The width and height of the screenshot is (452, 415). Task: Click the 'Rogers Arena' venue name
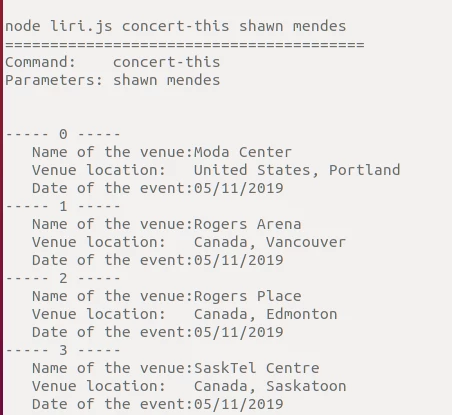click(248, 224)
